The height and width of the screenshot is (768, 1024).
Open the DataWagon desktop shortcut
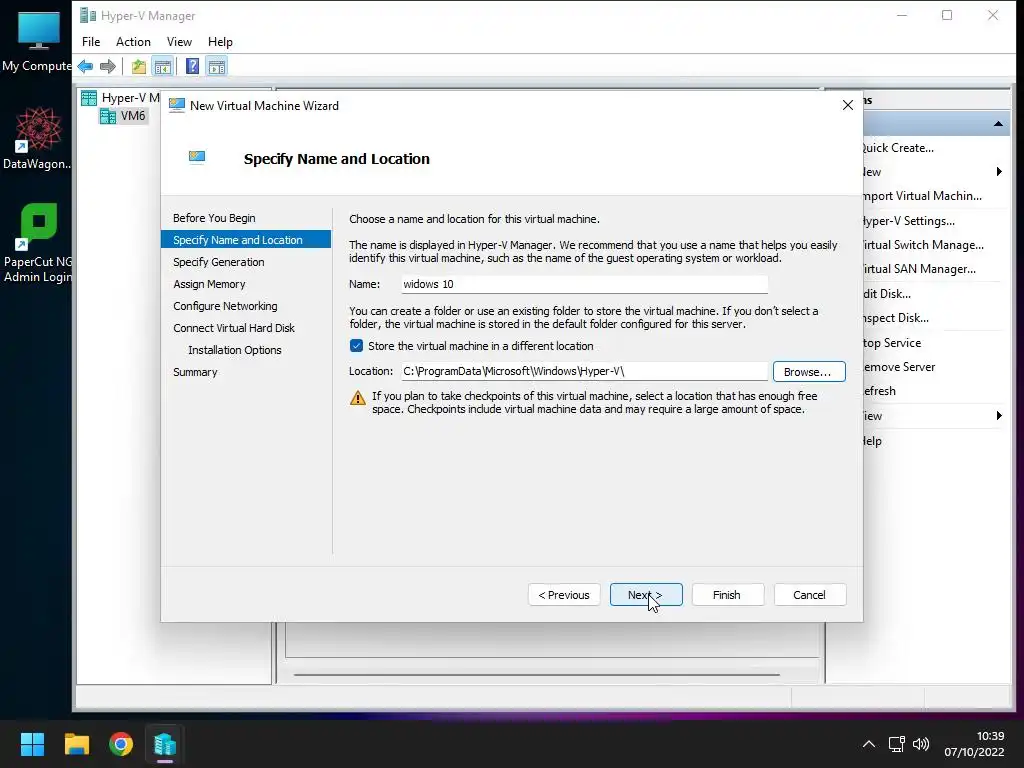(37, 138)
